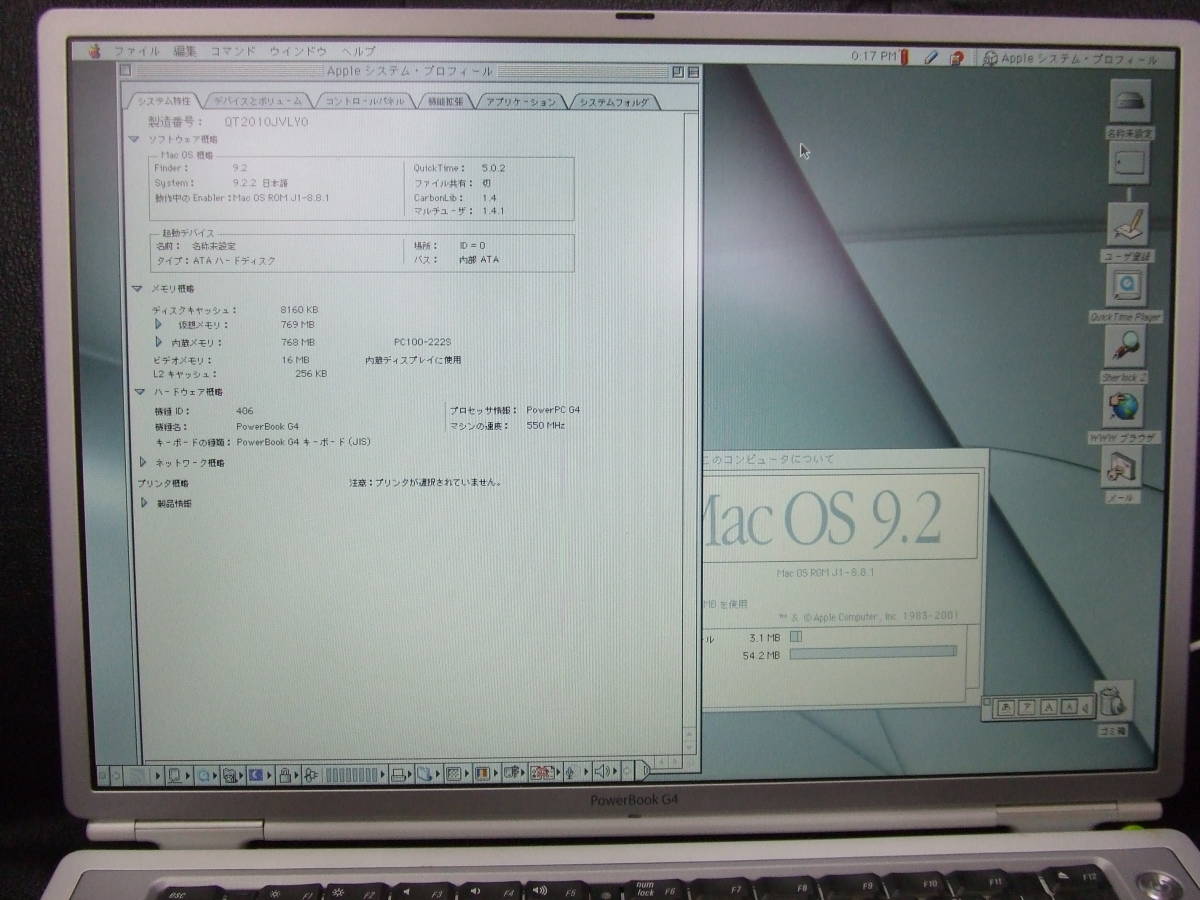This screenshot has width=1200, height=900.
Task: Click the input palette on the desktop
Action: pos(1037,707)
